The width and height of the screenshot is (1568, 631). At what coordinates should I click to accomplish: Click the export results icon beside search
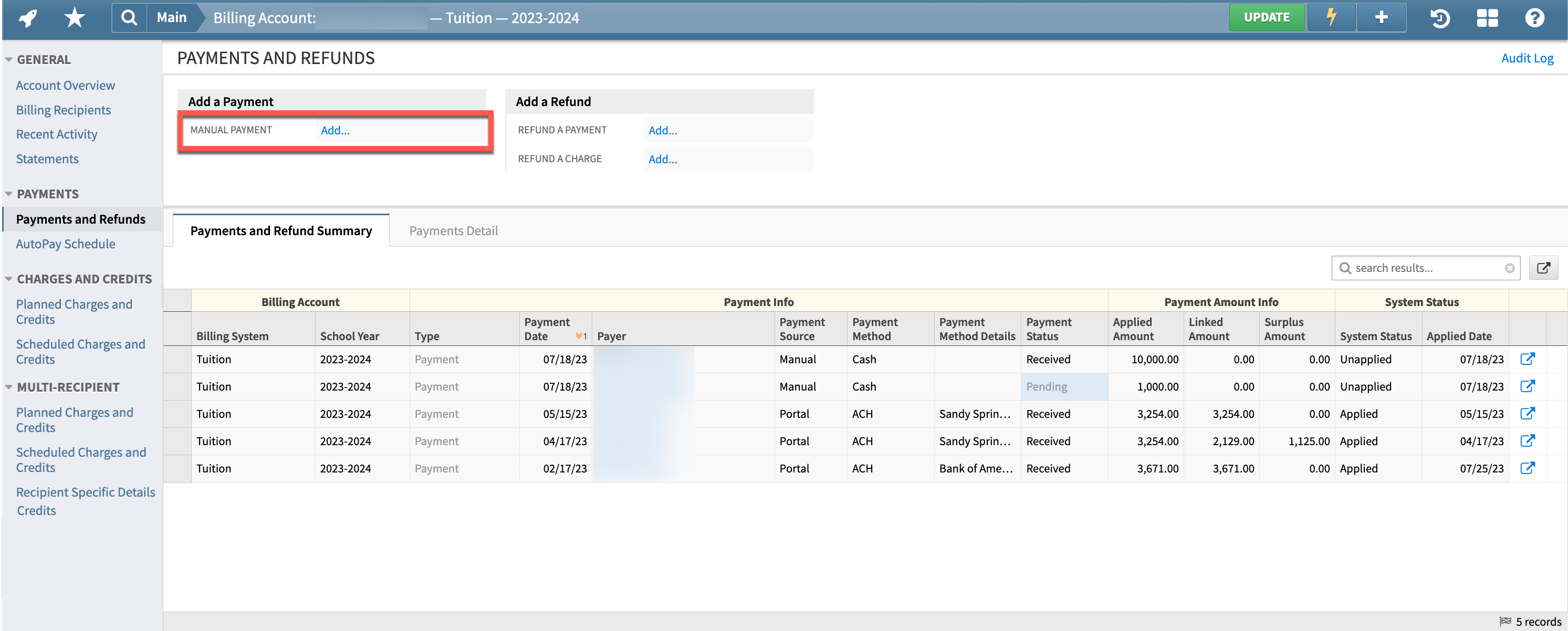pyautogui.click(x=1544, y=268)
